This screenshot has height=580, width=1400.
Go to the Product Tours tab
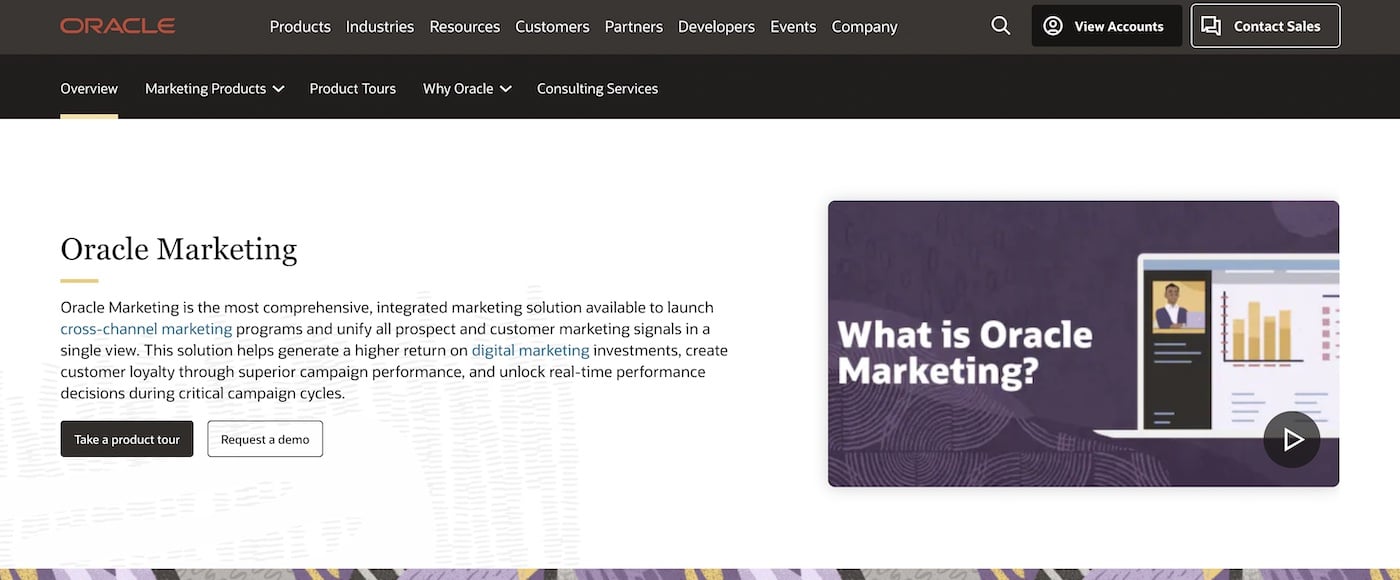pos(352,88)
